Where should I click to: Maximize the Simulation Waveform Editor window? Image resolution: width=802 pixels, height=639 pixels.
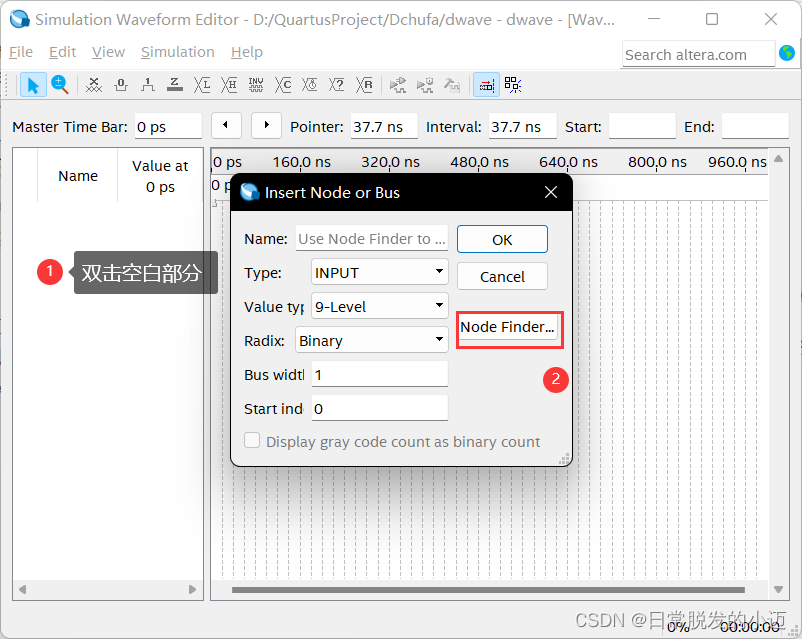tap(711, 19)
